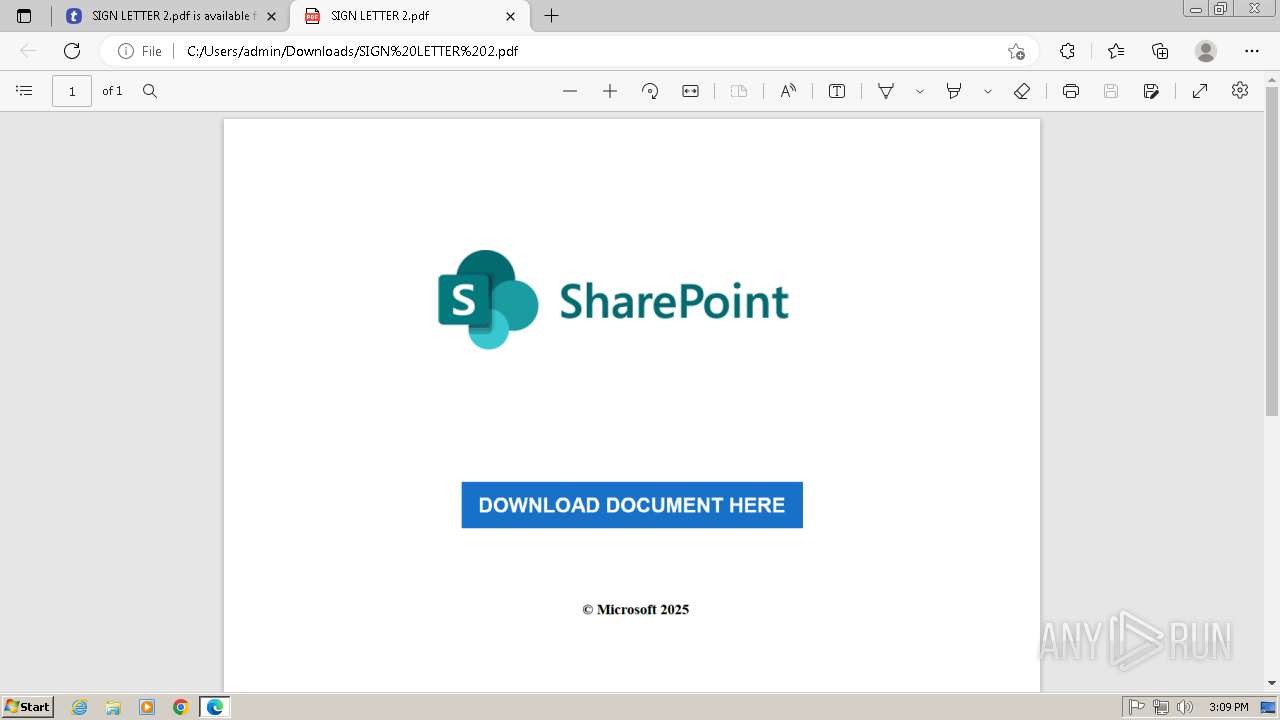Click the SharePoint logo image
Image resolution: width=1280 pixels, height=720 pixels.
[x=613, y=300]
